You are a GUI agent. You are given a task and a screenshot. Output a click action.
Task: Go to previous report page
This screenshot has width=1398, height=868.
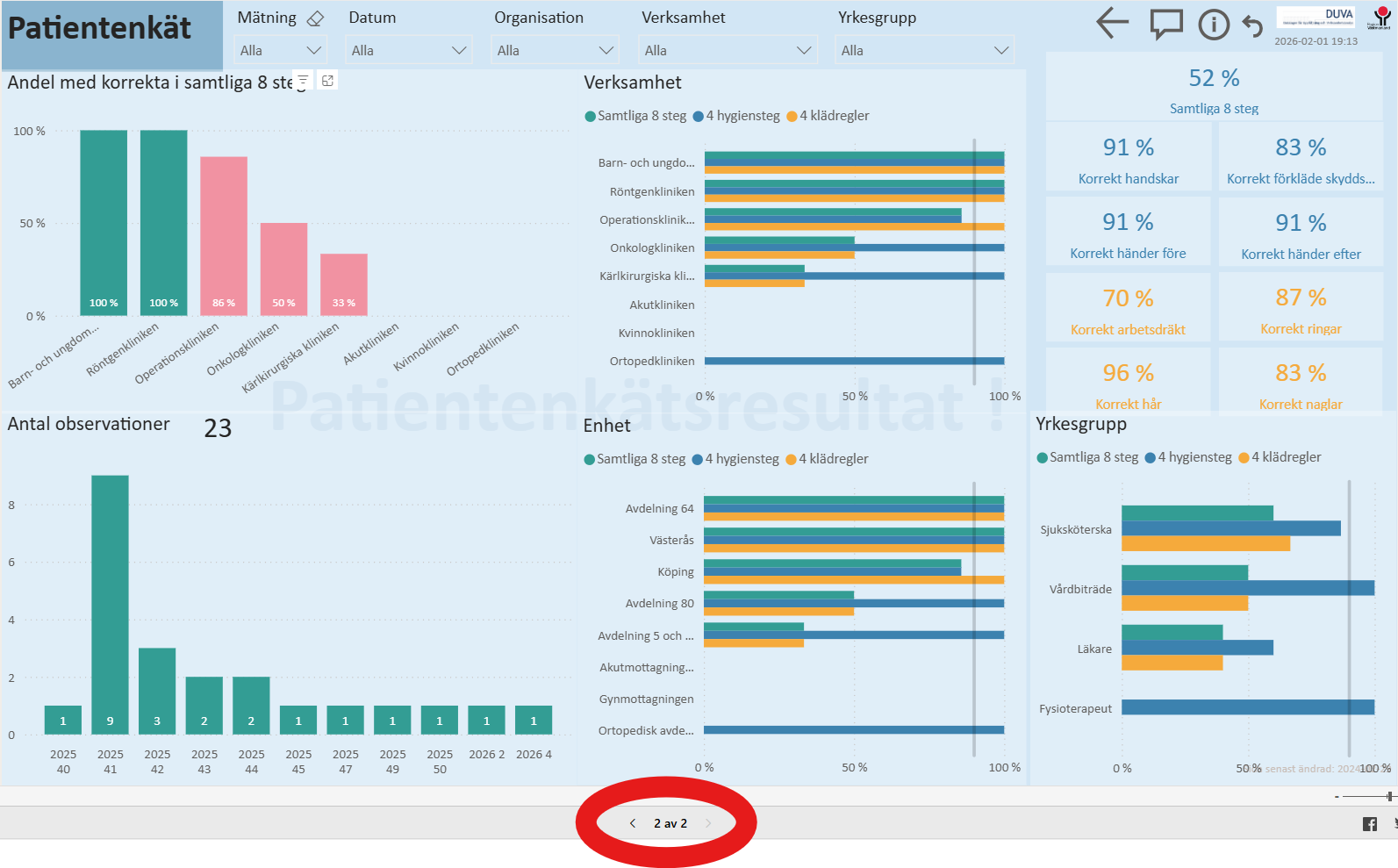point(633,823)
